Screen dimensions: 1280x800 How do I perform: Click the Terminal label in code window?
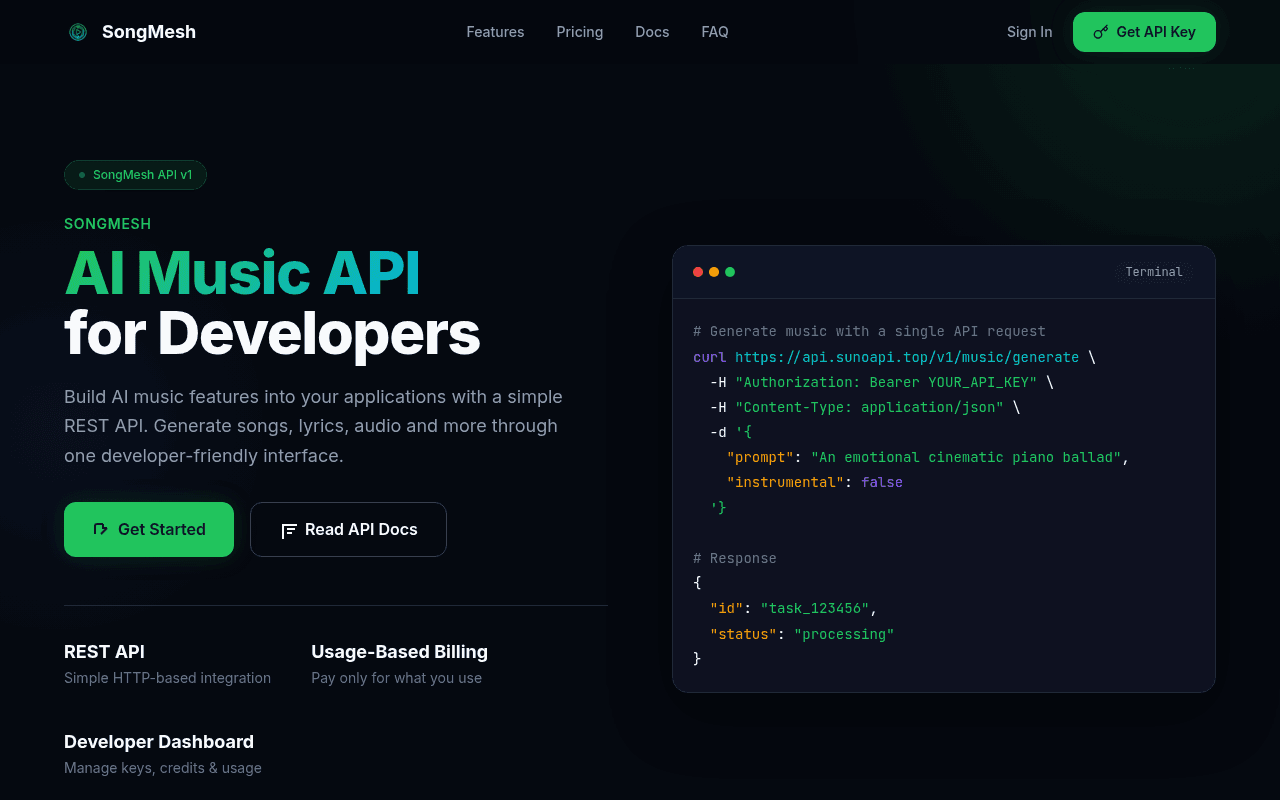coord(1154,272)
